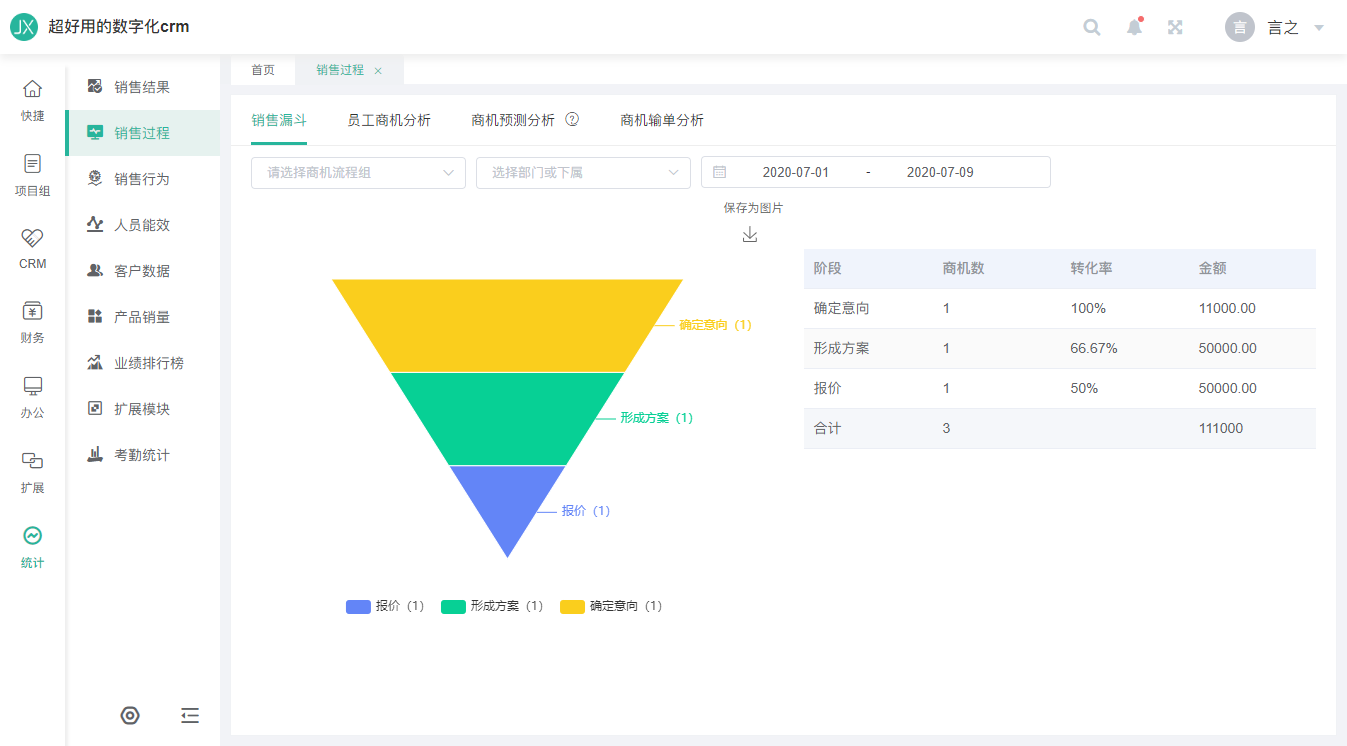
Task: Click the search magnifier icon
Action: [1092, 27]
